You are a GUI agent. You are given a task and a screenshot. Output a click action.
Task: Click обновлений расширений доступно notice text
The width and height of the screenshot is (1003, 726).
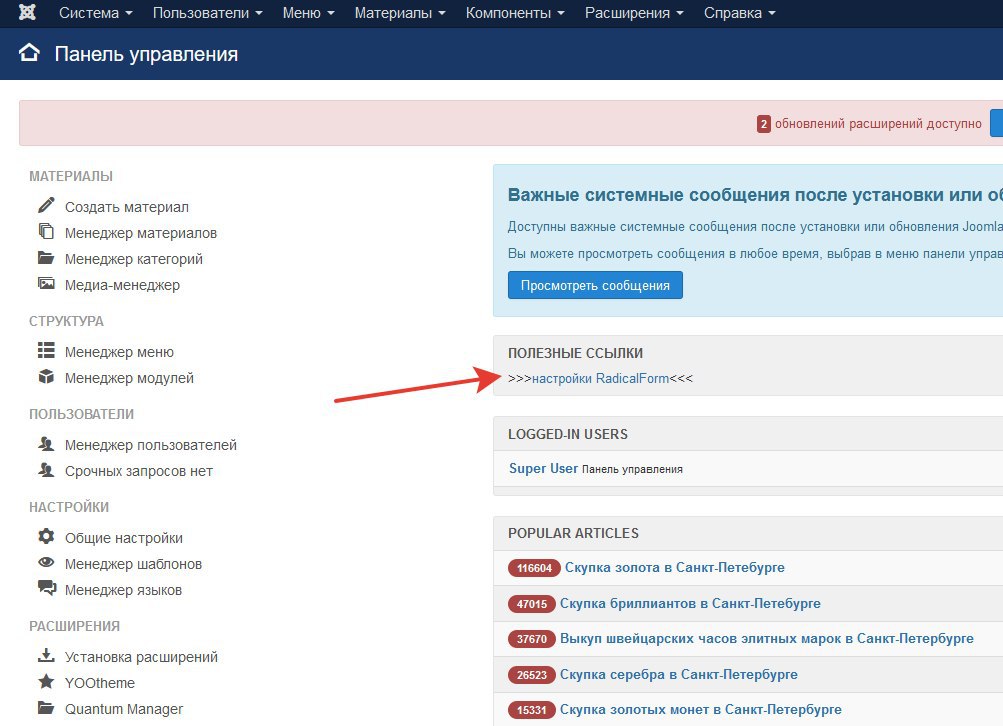(878, 124)
